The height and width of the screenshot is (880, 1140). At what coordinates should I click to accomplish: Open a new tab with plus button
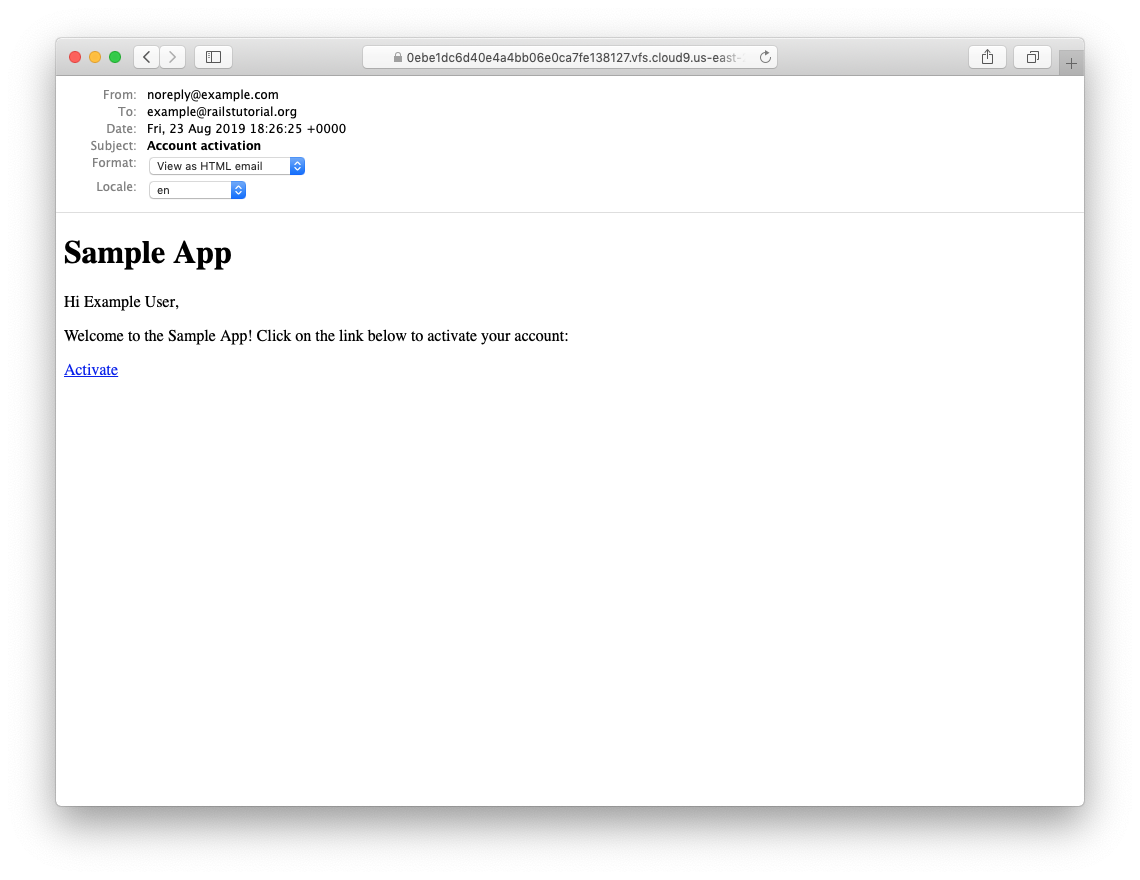1071,63
